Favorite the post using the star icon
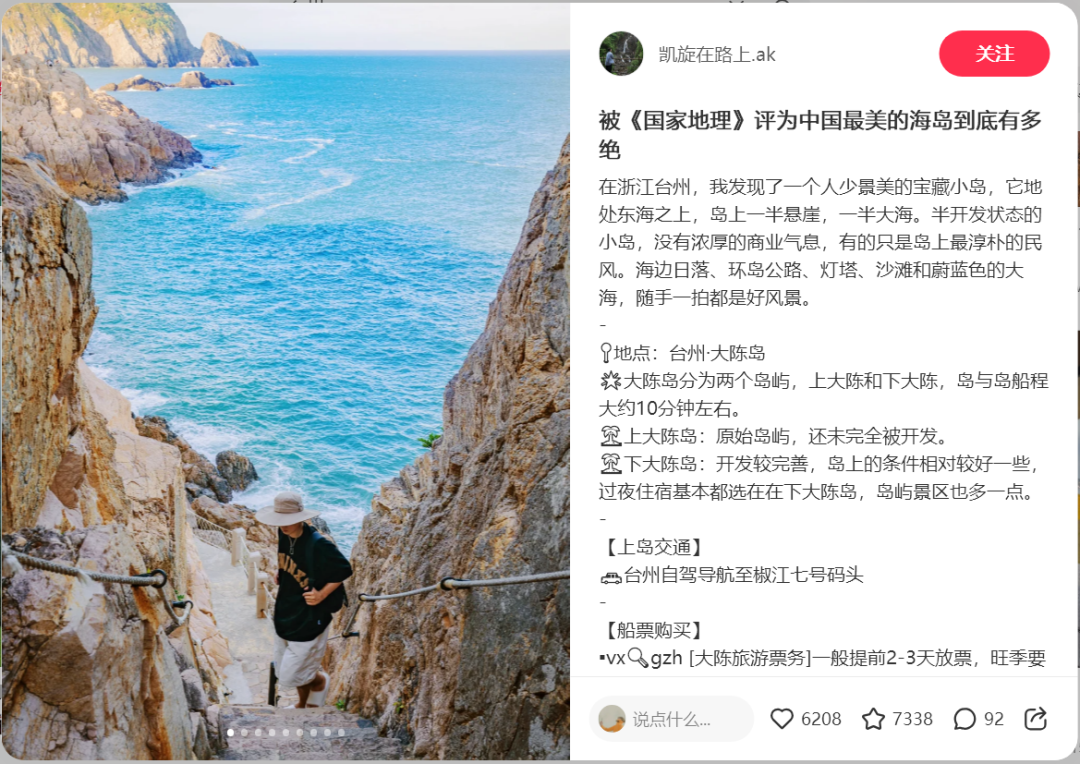This screenshot has height=764, width=1080. [x=873, y=719]
